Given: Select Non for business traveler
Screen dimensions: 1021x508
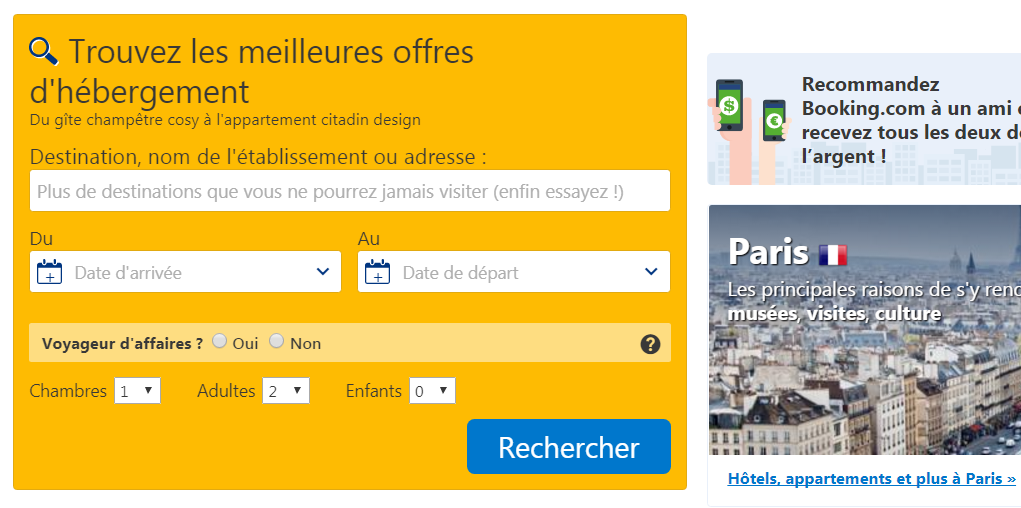Looking at the screenshot, I should point(277,341).
